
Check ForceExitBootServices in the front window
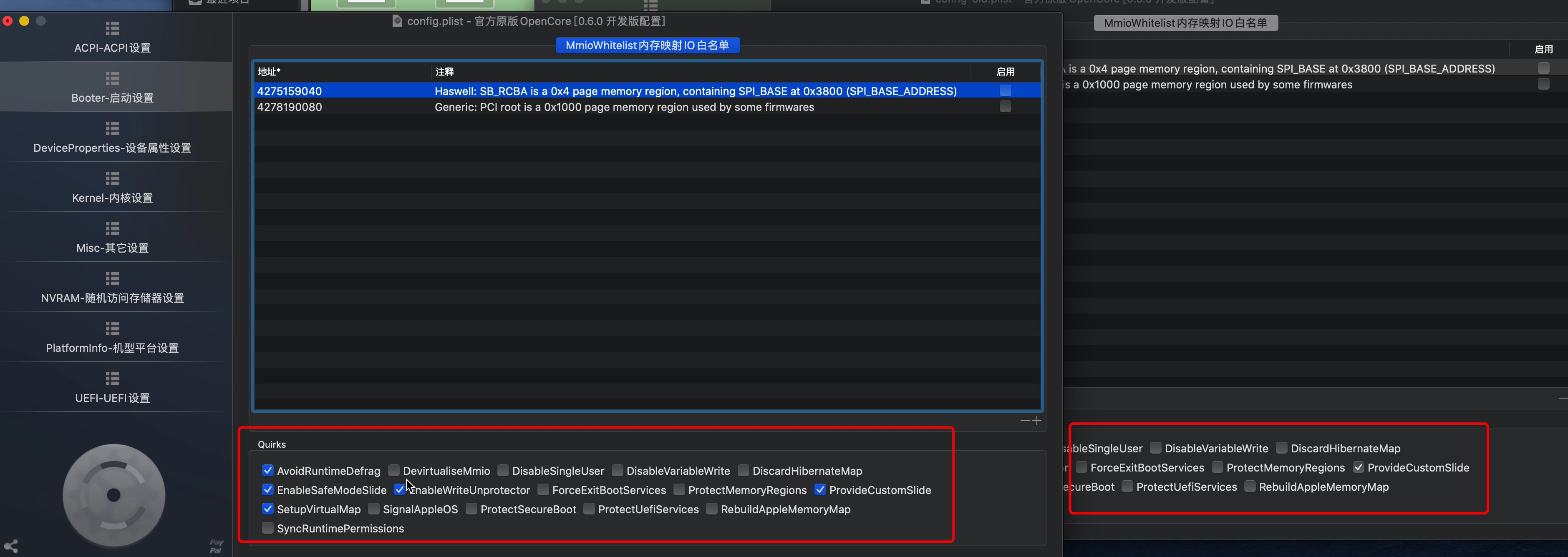(543, 489)
